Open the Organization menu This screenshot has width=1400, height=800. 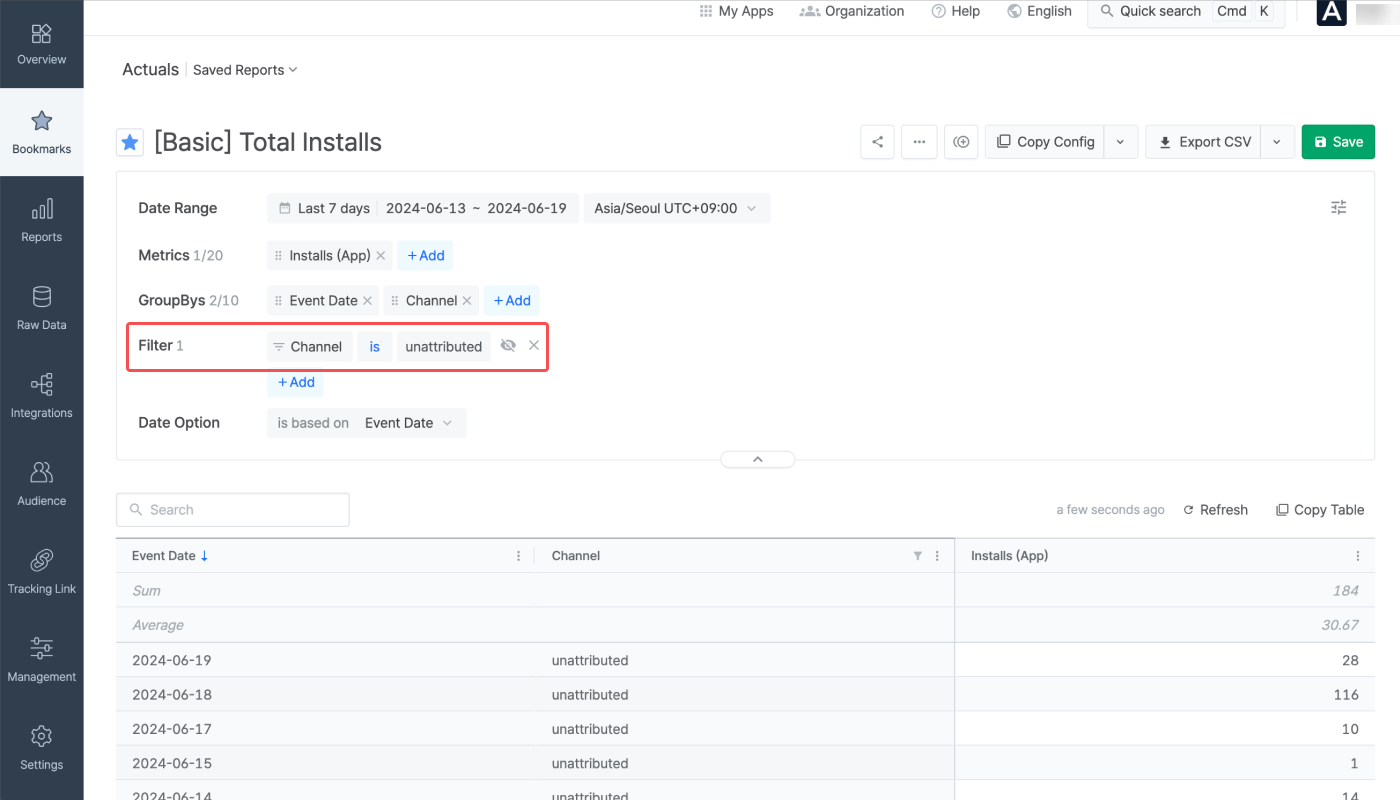pyautogui.click(x=852, y=11)
